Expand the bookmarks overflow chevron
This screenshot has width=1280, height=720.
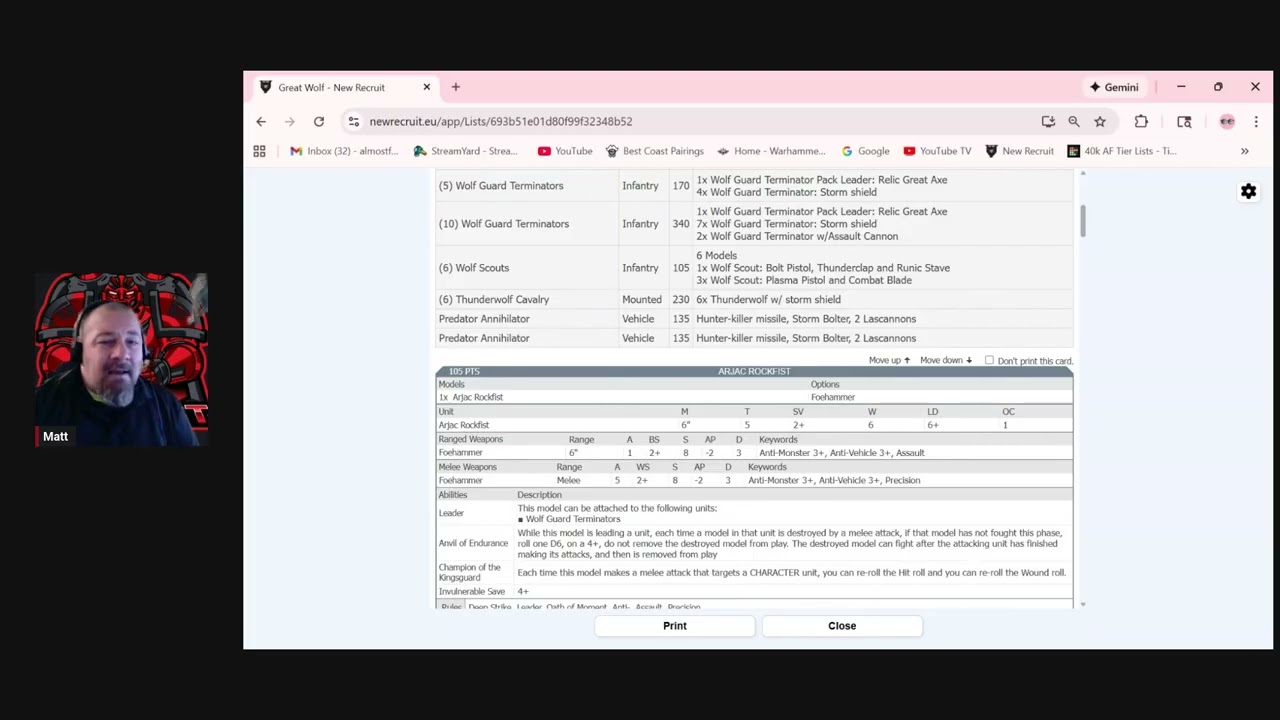click(1244, 151)
